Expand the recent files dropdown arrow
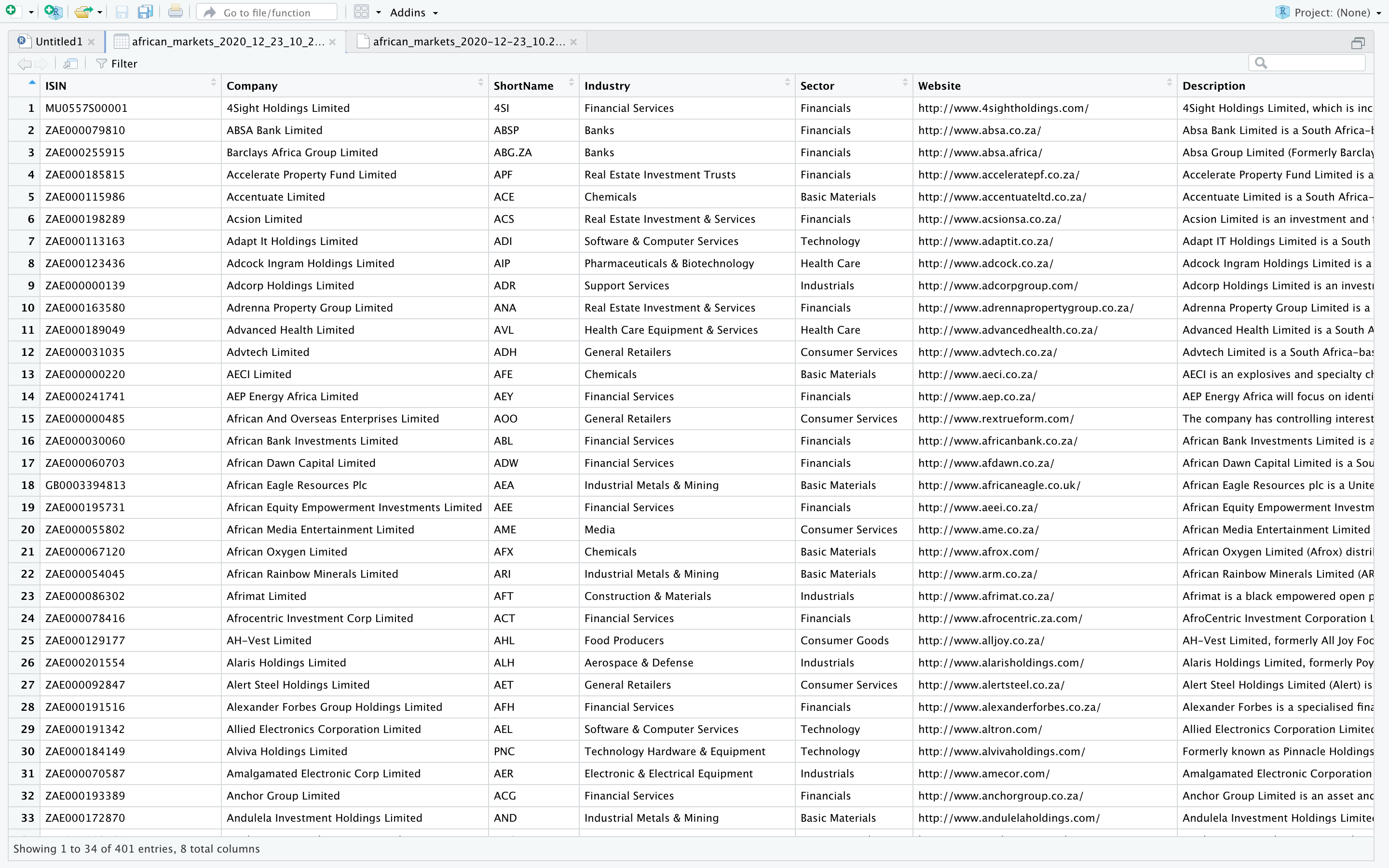 [100, 12]
